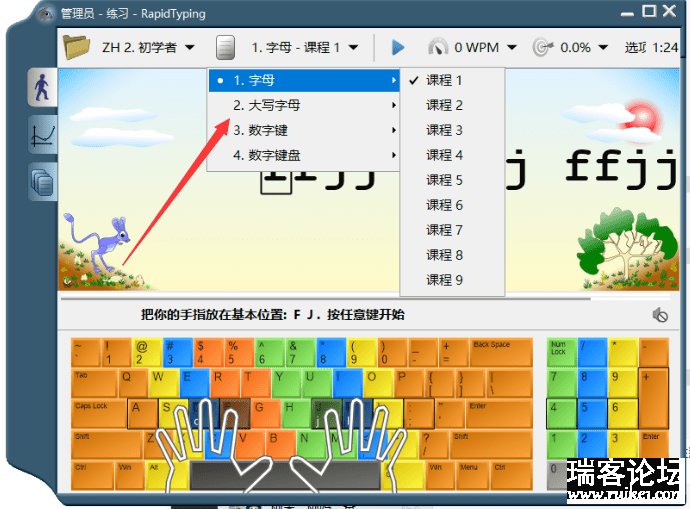Open the lesson editor pages sidebar tab
Screen dimensions: 690x509
click(43, 181)
